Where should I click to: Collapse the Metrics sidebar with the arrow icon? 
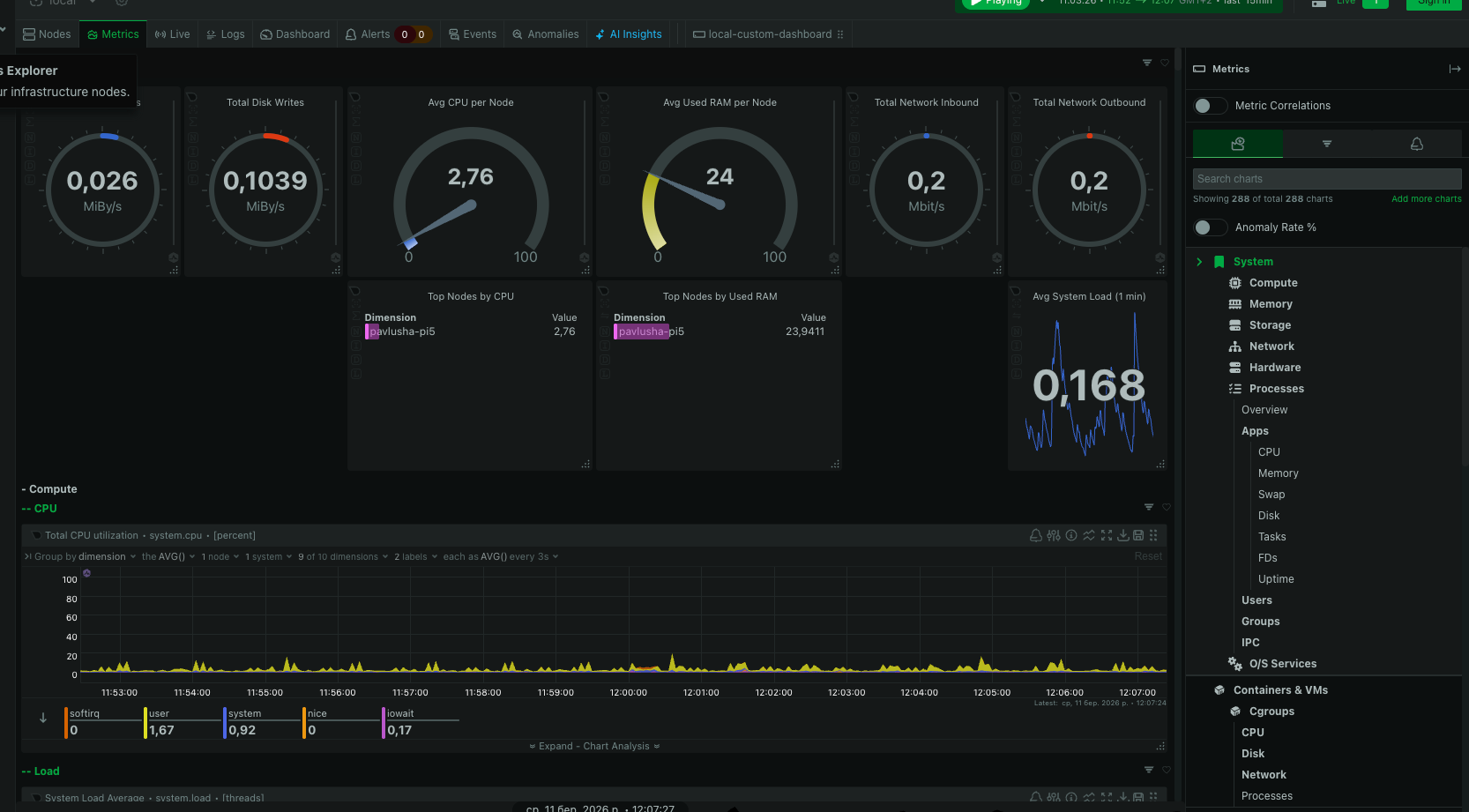pos(1454,69)
